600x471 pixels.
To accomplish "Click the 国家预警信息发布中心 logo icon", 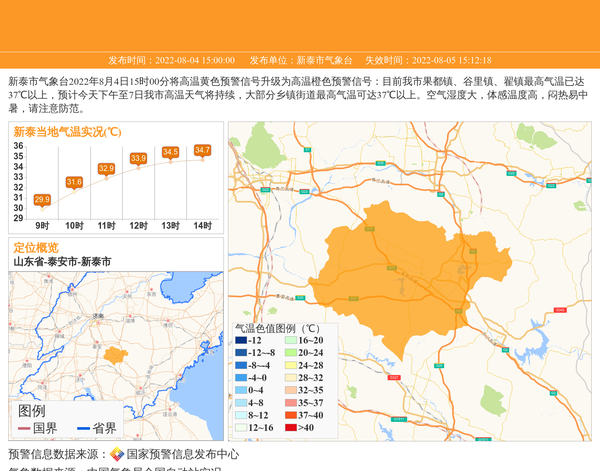I will (x=117, y=455).
